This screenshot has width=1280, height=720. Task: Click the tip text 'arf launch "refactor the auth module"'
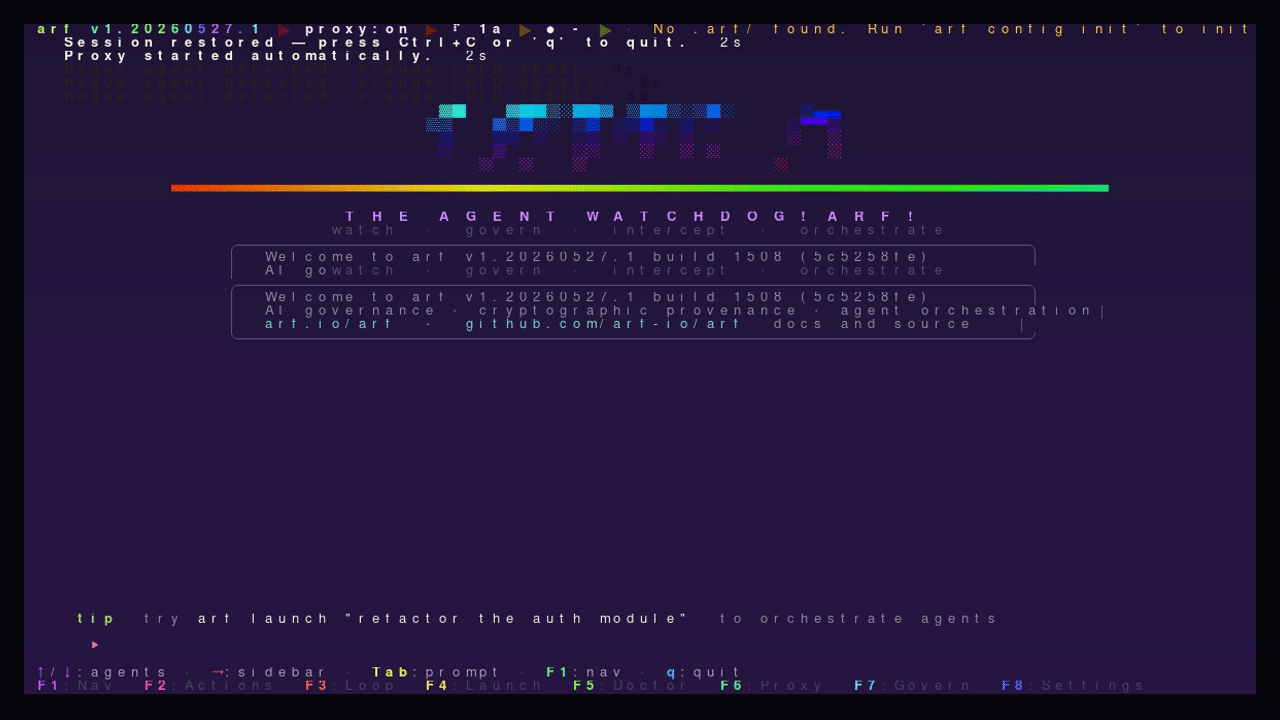coord(443,619)
